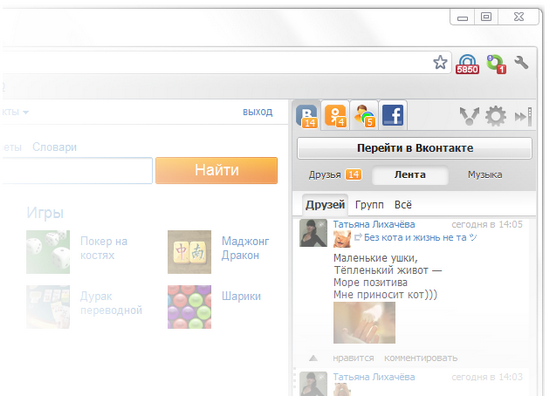Image resolution: width=550 pixels, height=396 pixels.
Task: Select the 'Лента' tab
Action: pos(410,175)
